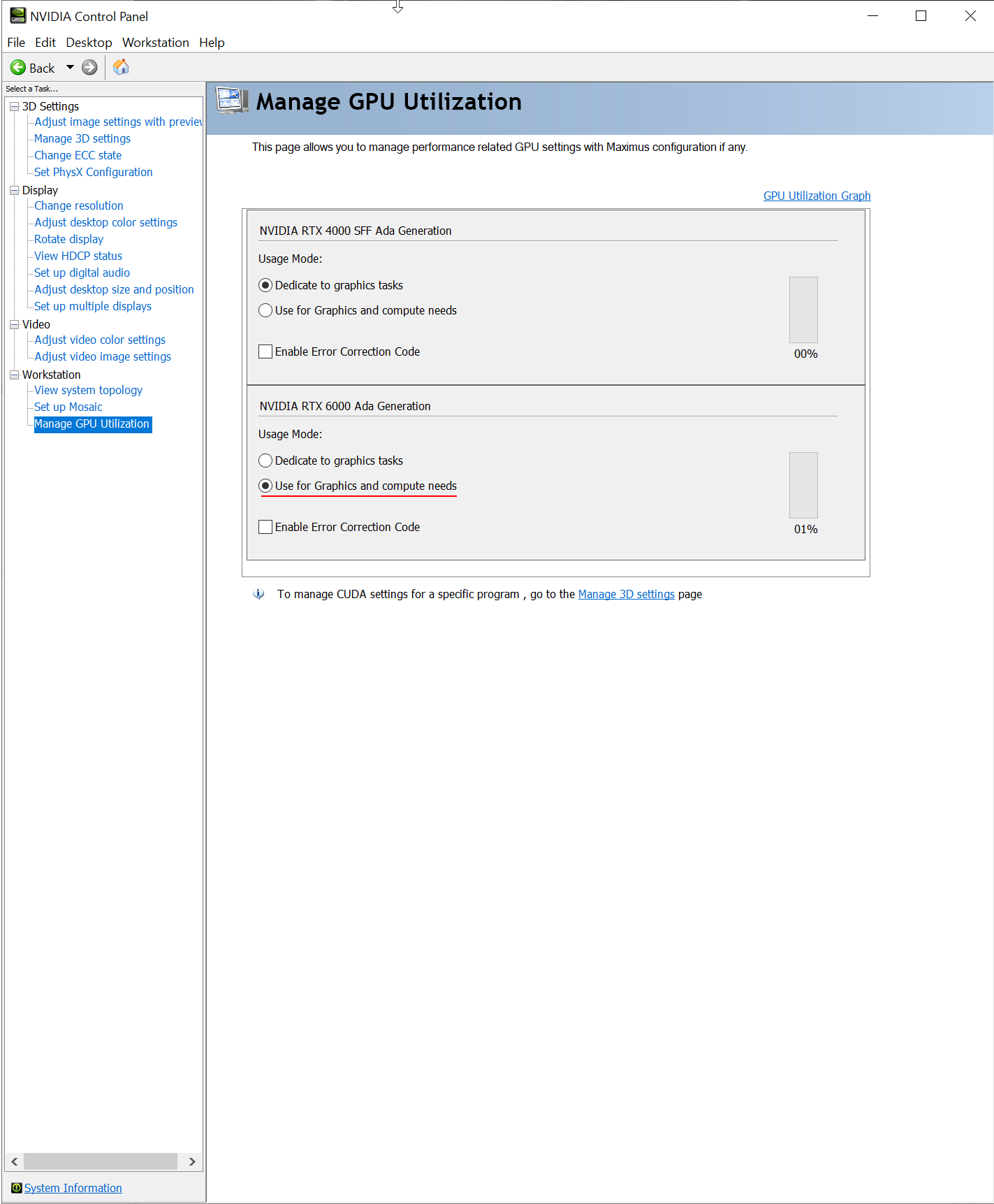Open the System Information link
The height and width of the screenshot is (1204, 994).
[73, 1188]
